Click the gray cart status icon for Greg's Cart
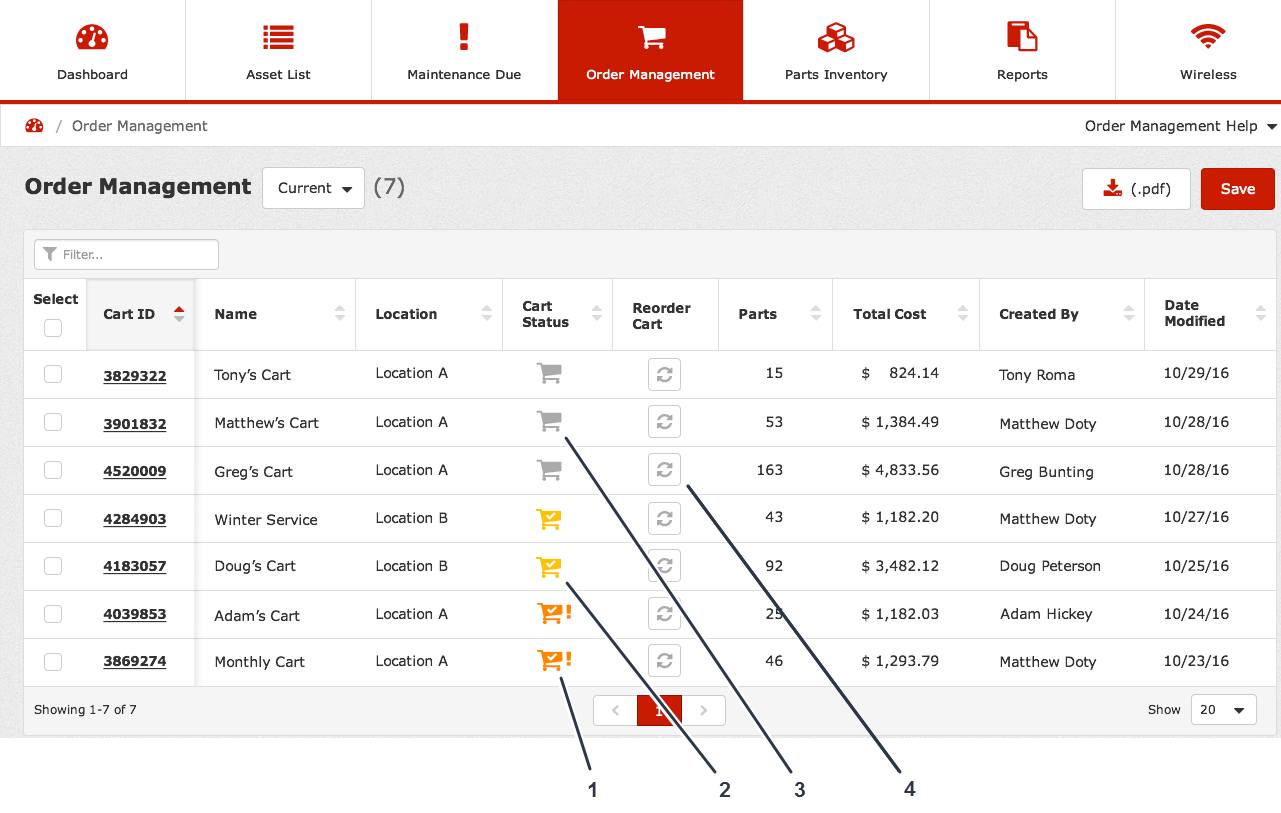 [x=549, y=470]
